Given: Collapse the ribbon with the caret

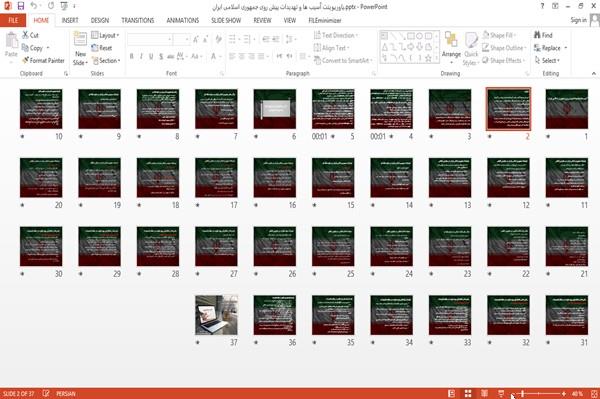Looking at the screenshot, I should pos(593,73).
